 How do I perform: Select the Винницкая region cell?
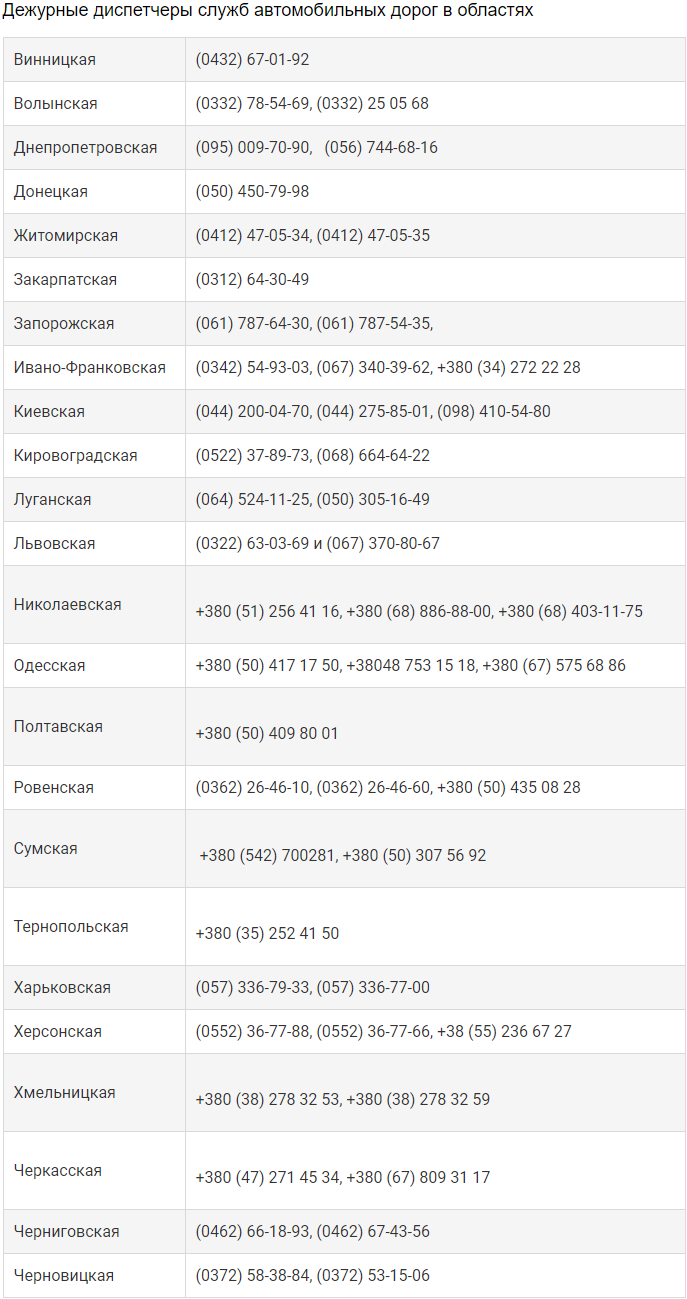tap(55, 60)
